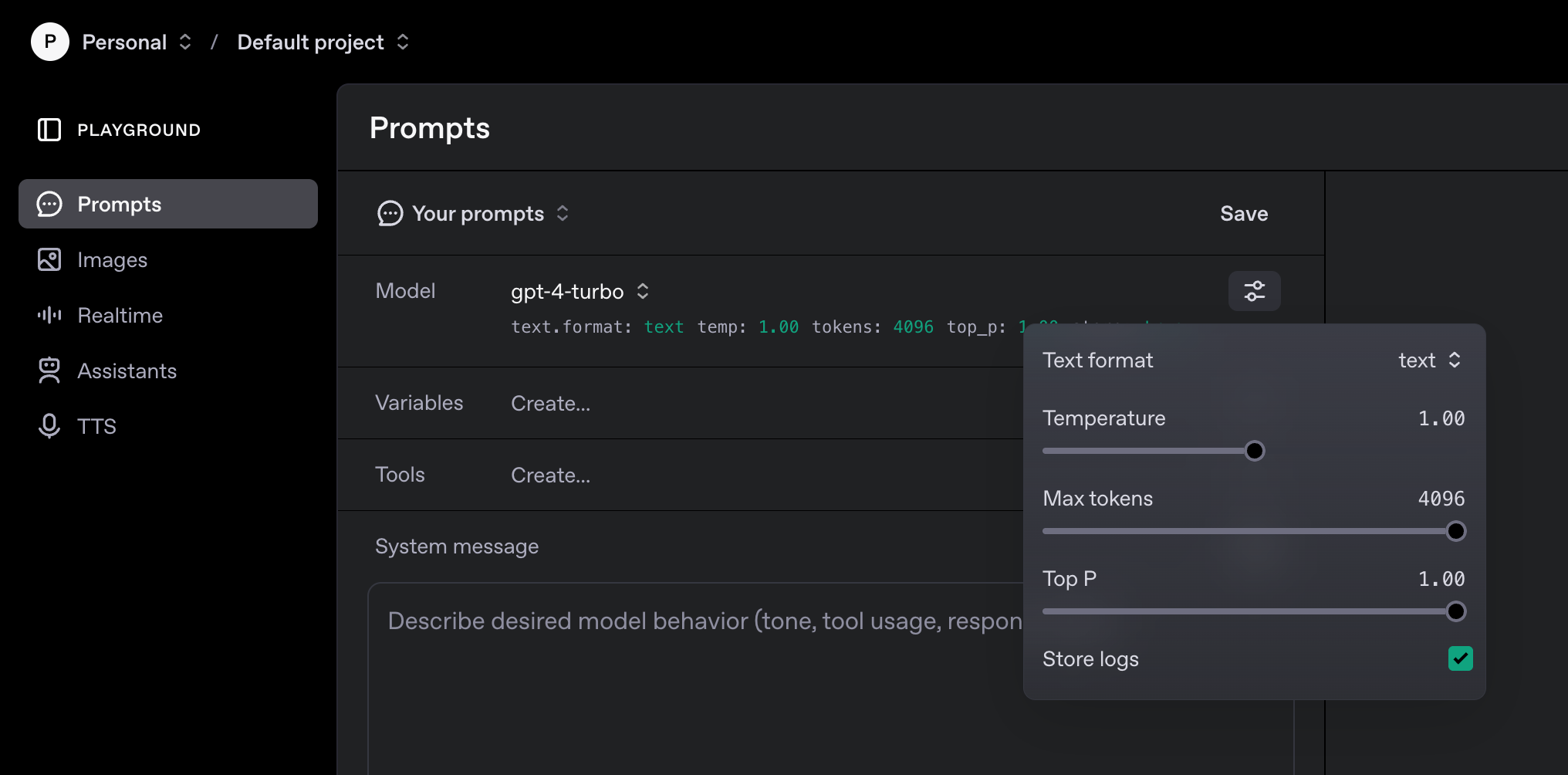Click the Top P value 1.00 in the popup
The width and height of the screenshot is (1568, 775).
click(1441, 579)
